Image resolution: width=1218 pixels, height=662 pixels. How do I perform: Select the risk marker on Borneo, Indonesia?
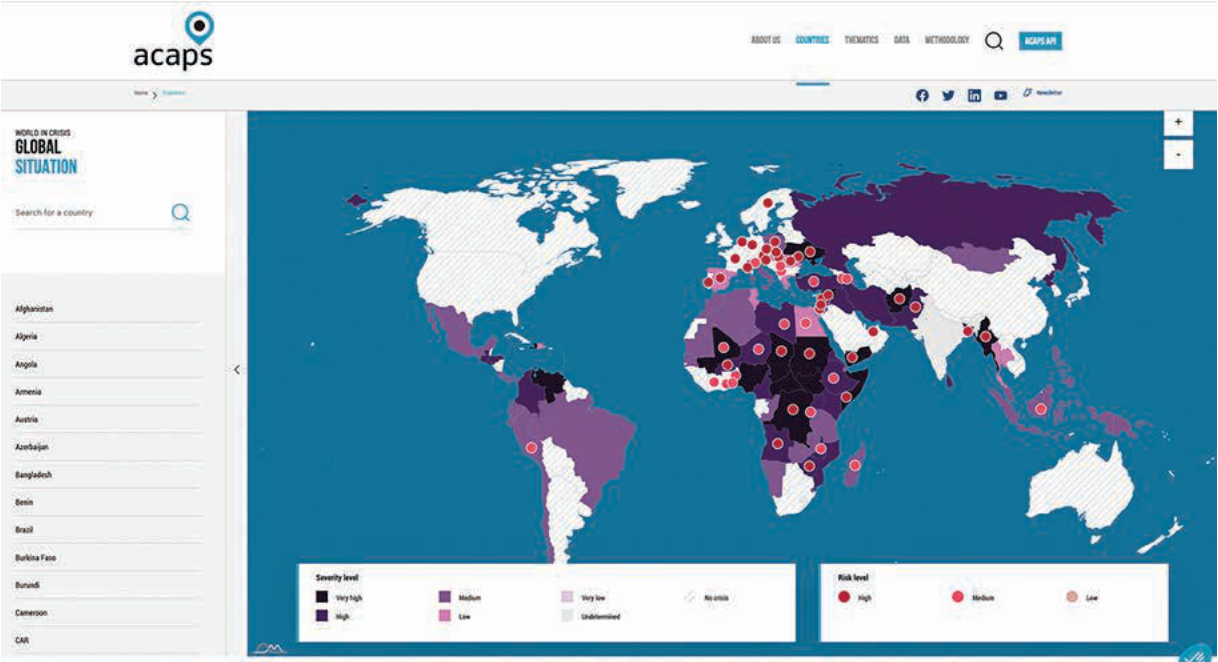(x=1041, y=408)
